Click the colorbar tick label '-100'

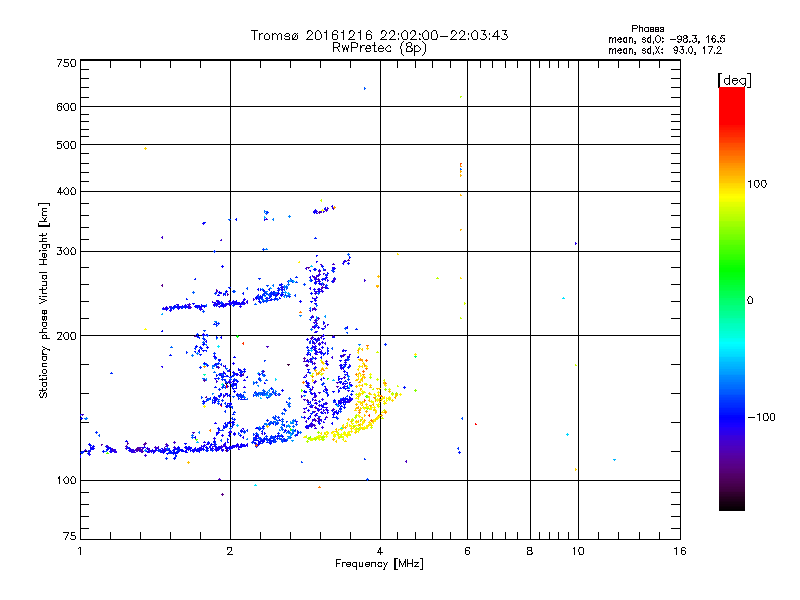tap(761, 417)
